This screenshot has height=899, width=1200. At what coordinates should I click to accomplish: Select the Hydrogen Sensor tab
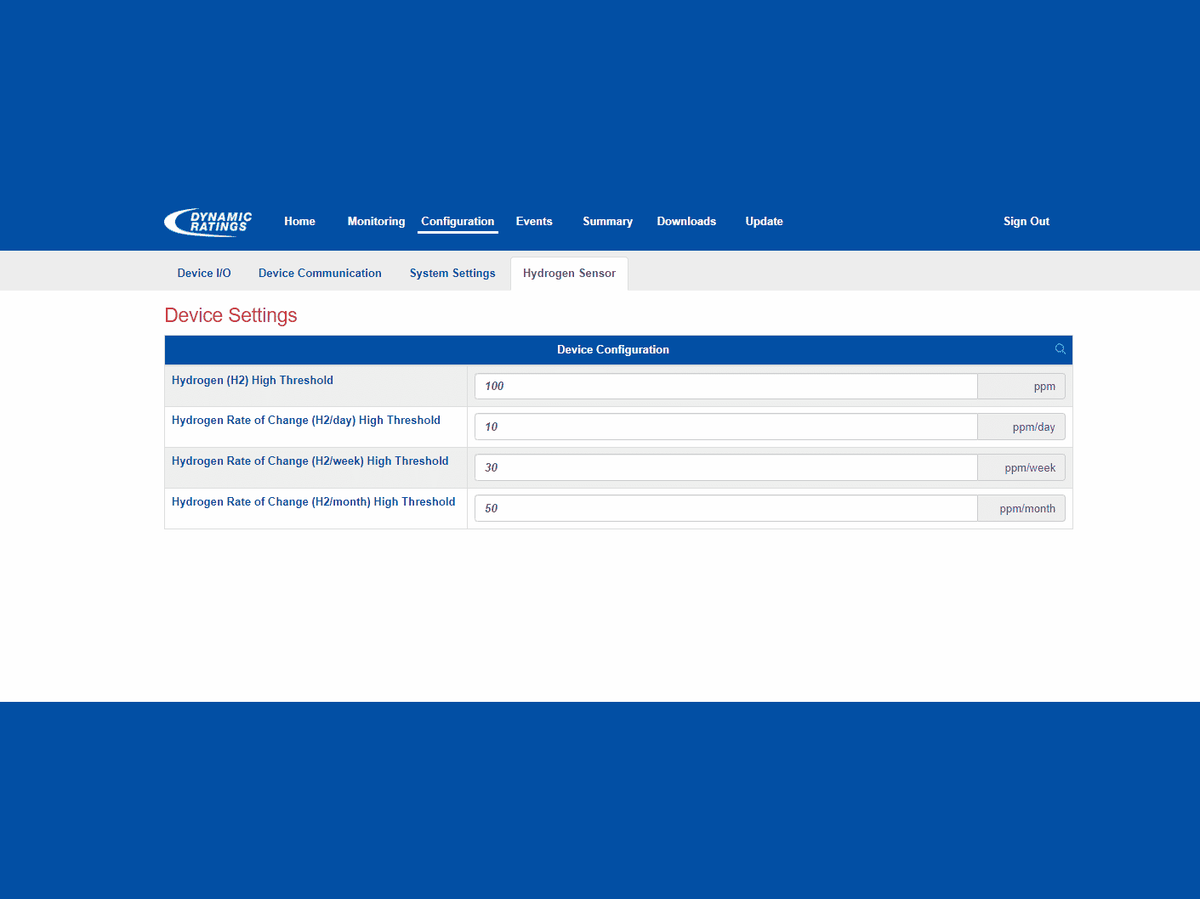[x=569, y=273]
